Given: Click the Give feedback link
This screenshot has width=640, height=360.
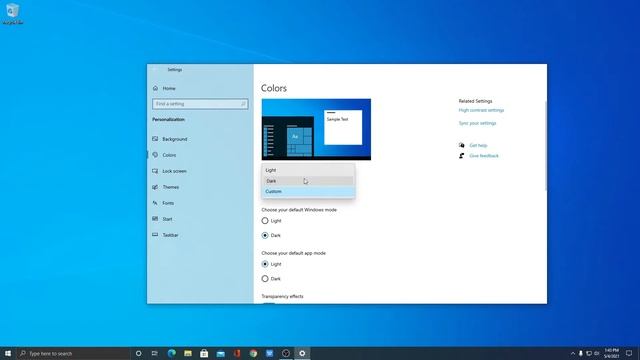Looking at the screenshot, I should 484,156.
